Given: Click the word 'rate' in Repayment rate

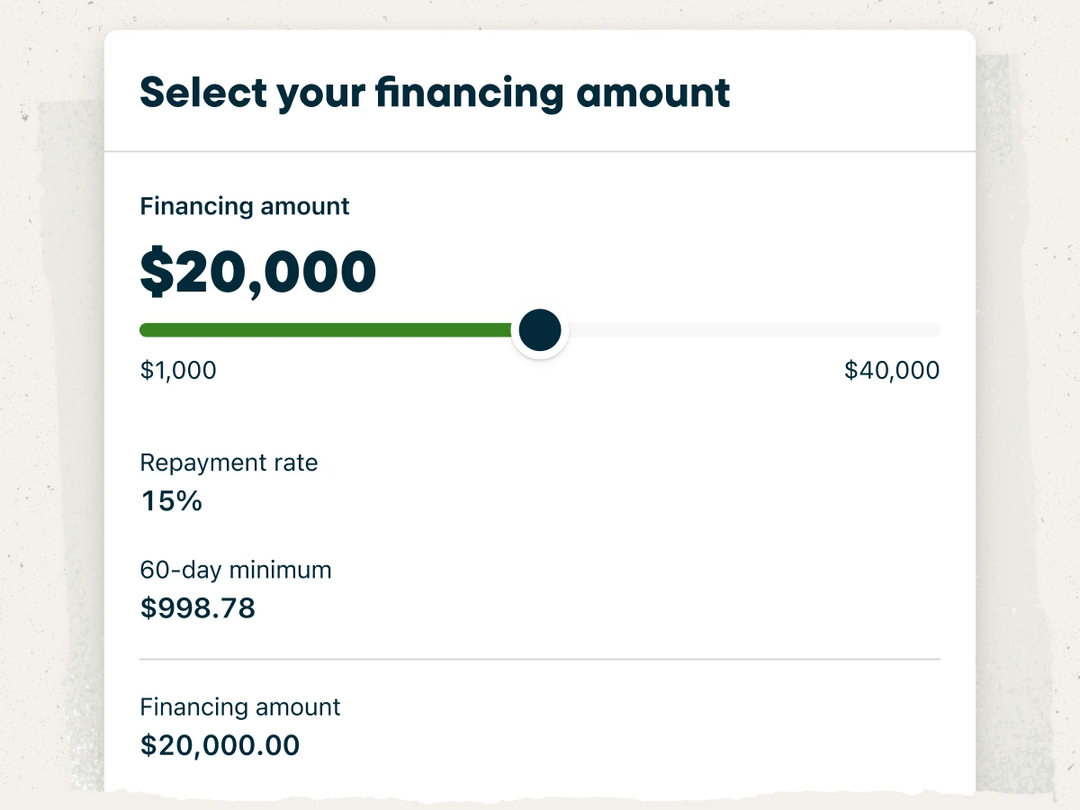Looking at the screenshot, I should click(x=297, y=463).
